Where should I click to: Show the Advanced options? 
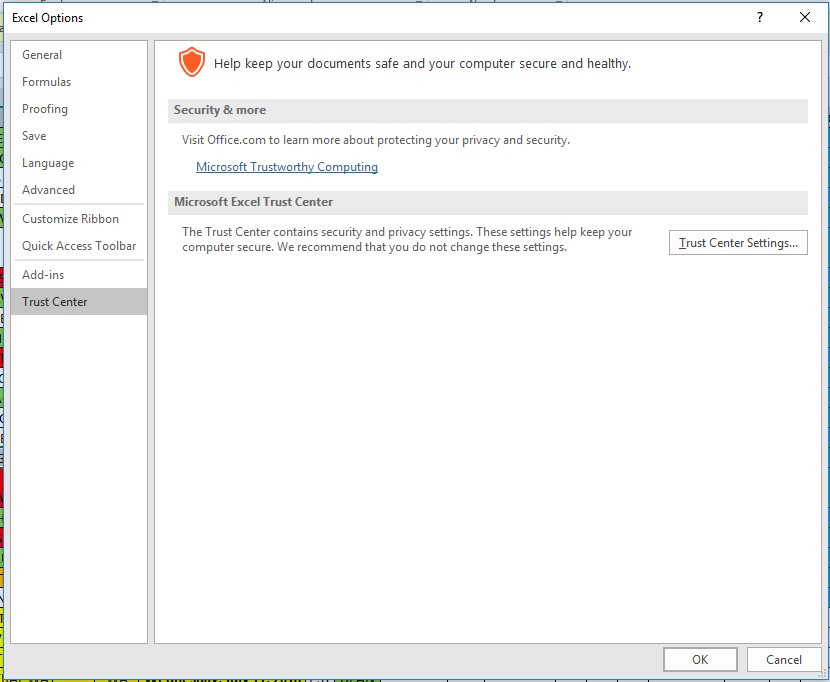click(48, 190)
